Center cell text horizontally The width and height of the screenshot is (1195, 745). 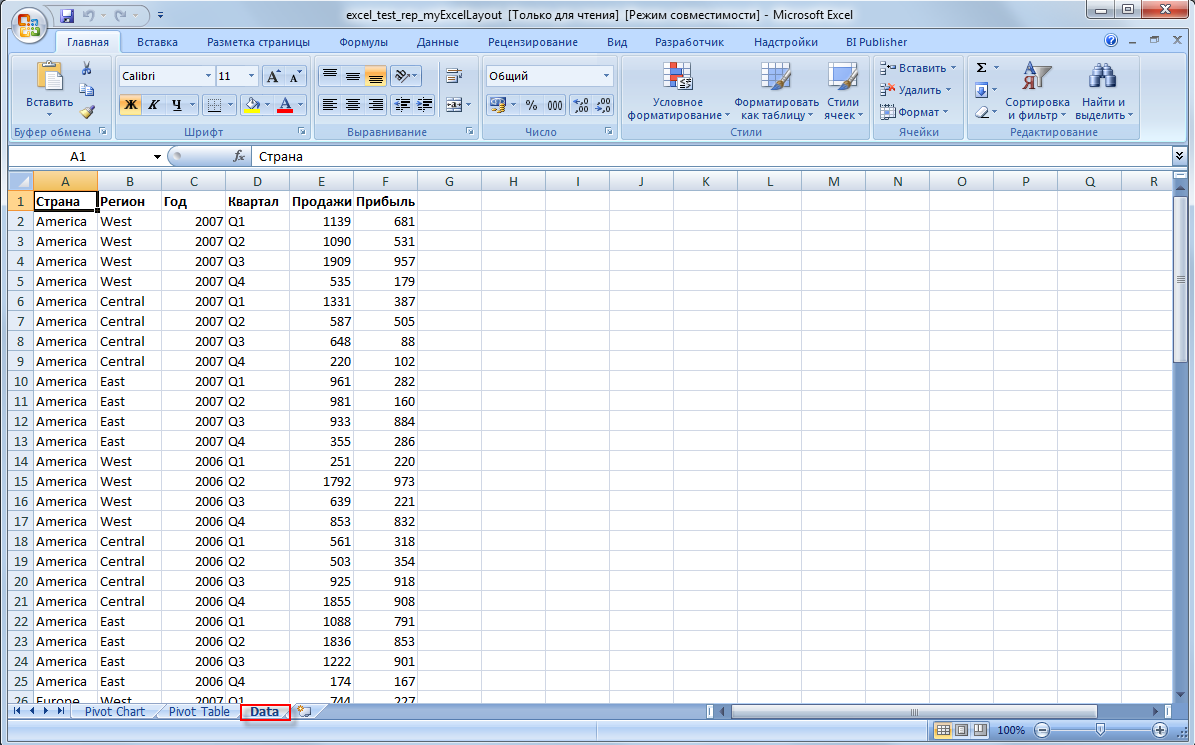pos(352,104)
